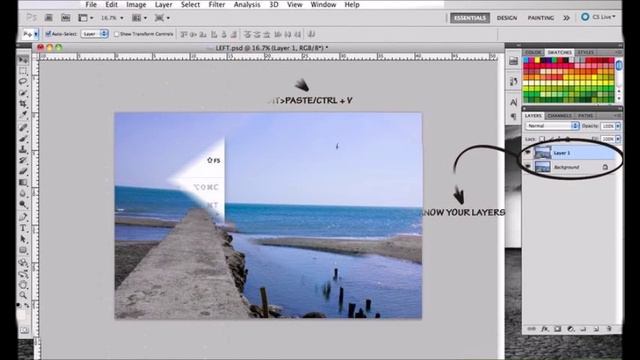Hide Layer 1 with its eye icon
This screenshot has width=640, height=360.
click(x=528, y=152)
